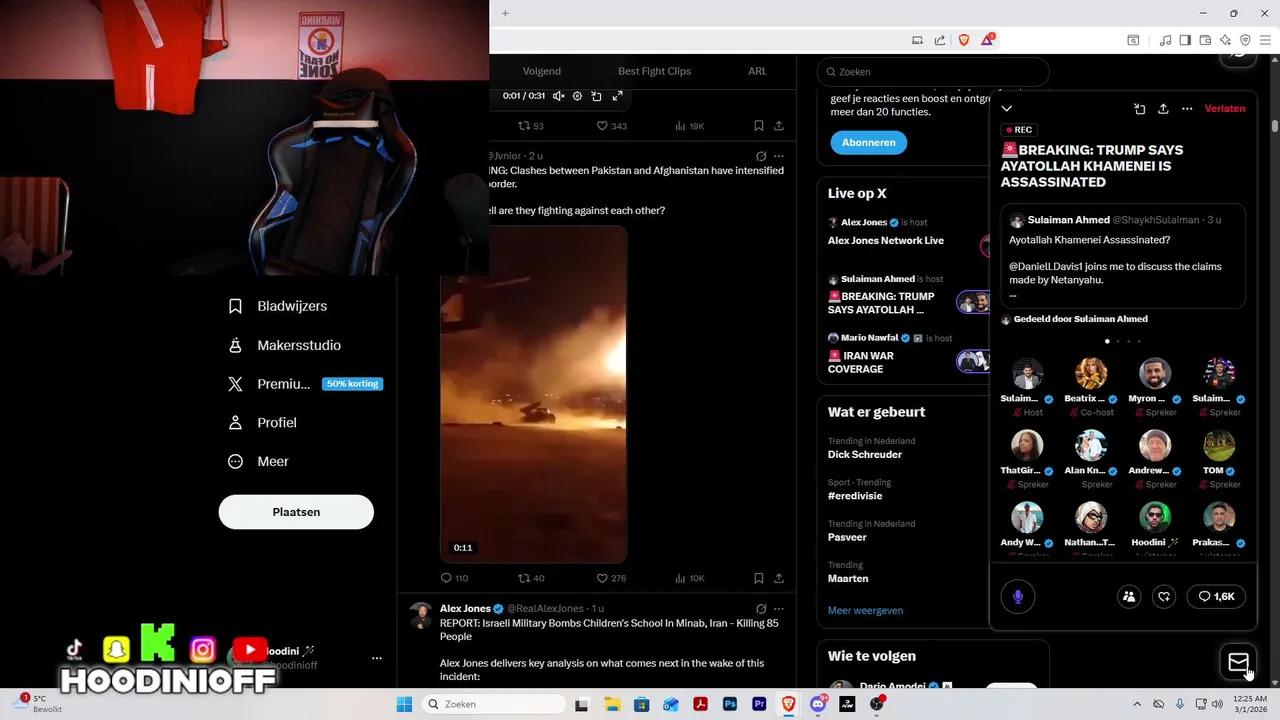Open video settings gear on the top post
This screenshot has height=720, width=1280.
click(x=577, y=96)
